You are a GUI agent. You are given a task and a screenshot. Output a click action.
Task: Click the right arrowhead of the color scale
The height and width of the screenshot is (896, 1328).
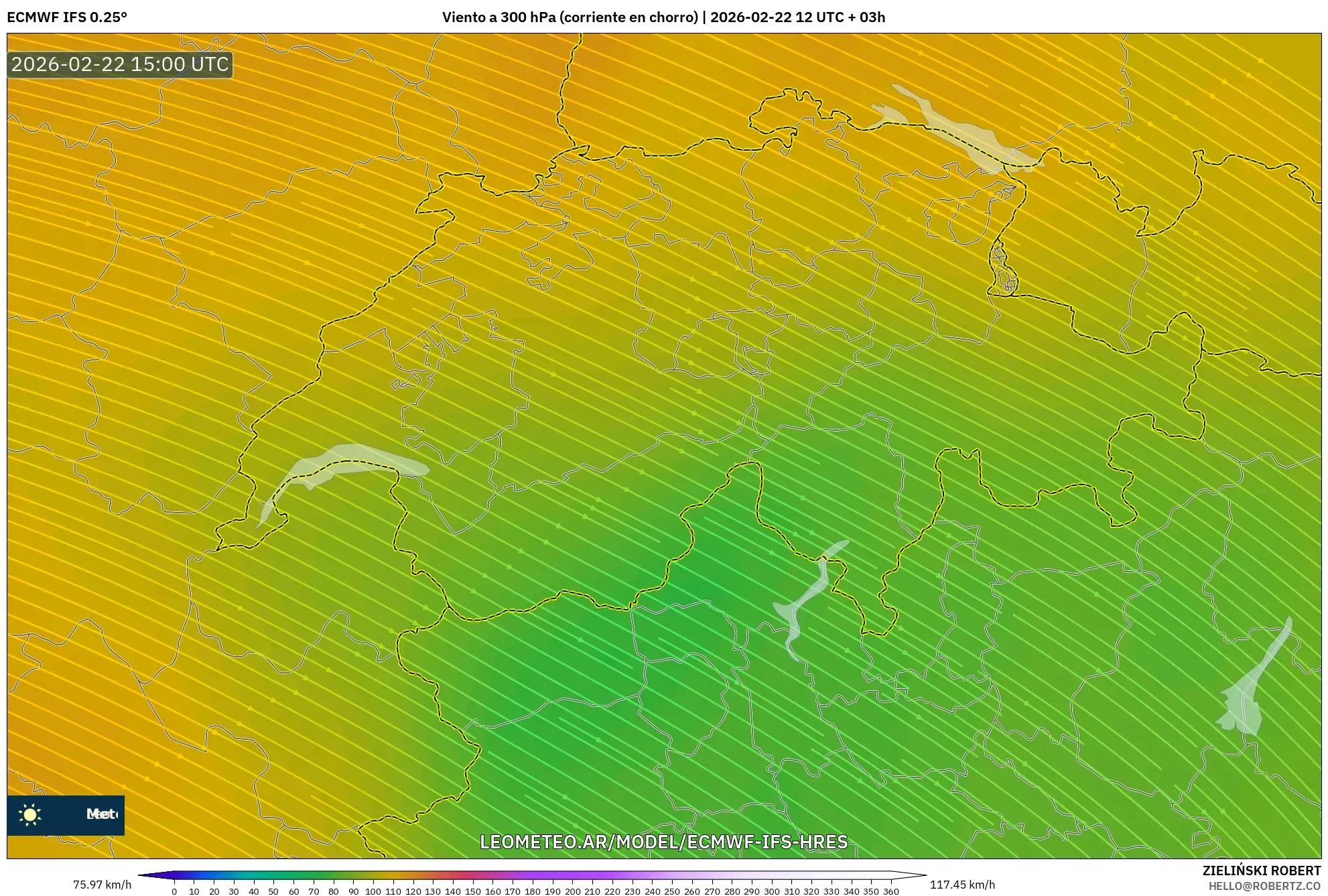click(x=907, y=875)
